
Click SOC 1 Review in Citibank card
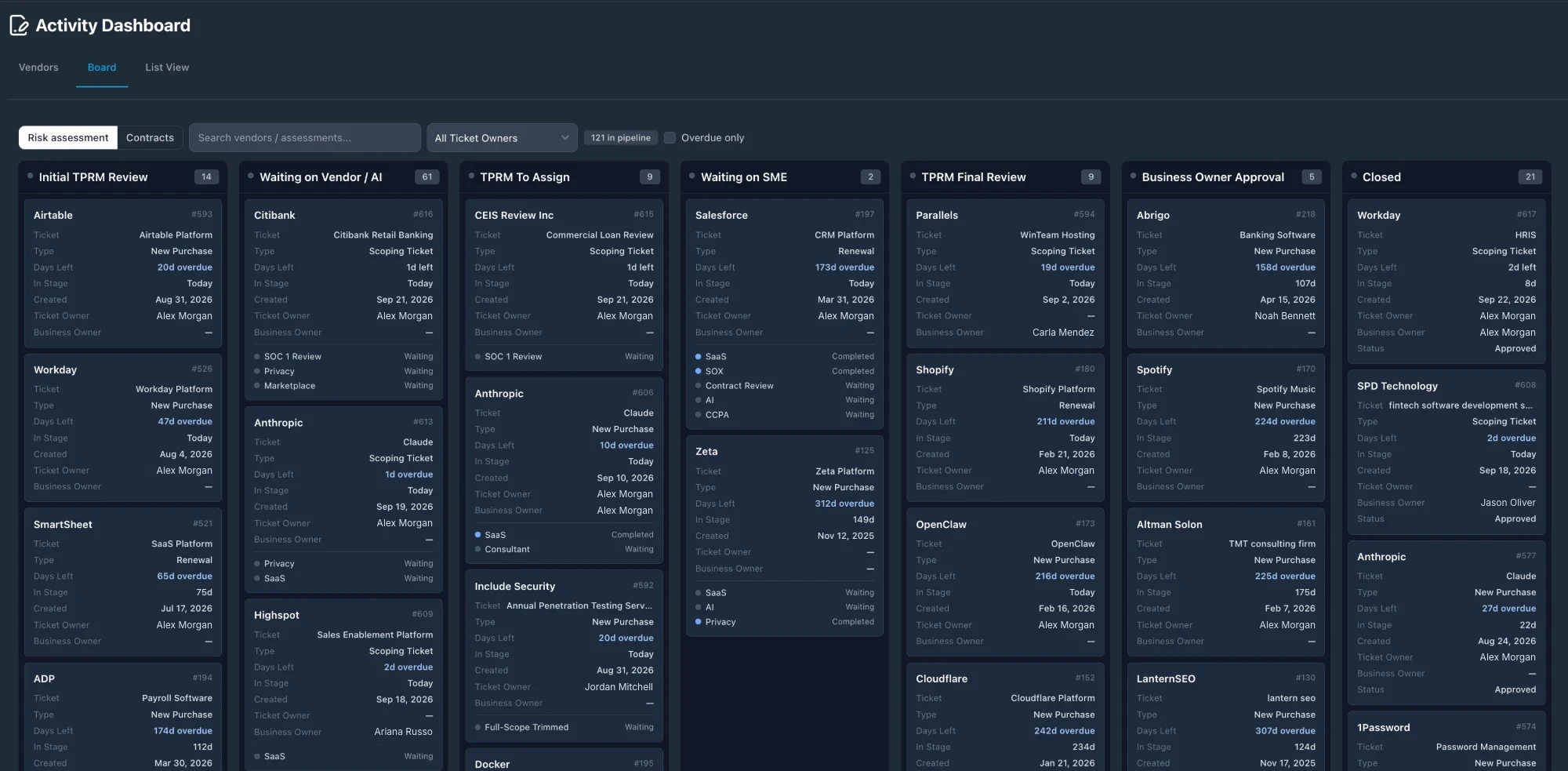coord(292,357)
